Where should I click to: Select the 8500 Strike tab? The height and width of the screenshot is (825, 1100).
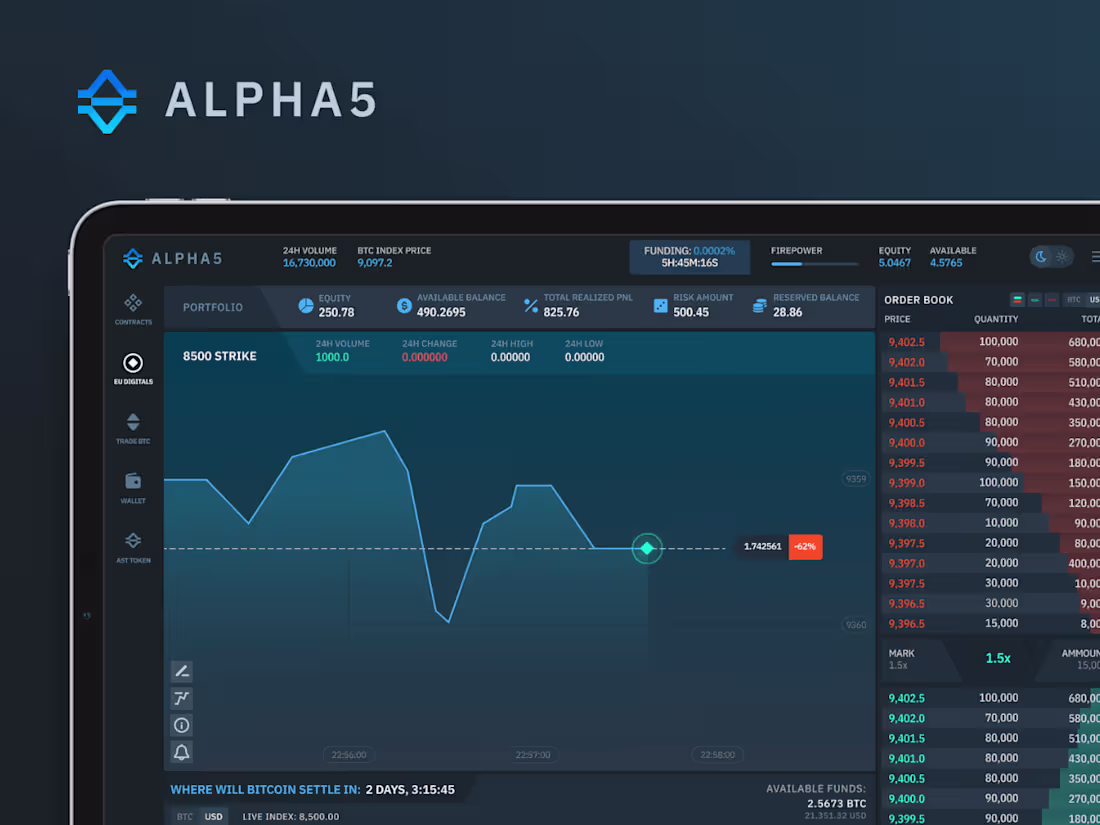point(220,356)
